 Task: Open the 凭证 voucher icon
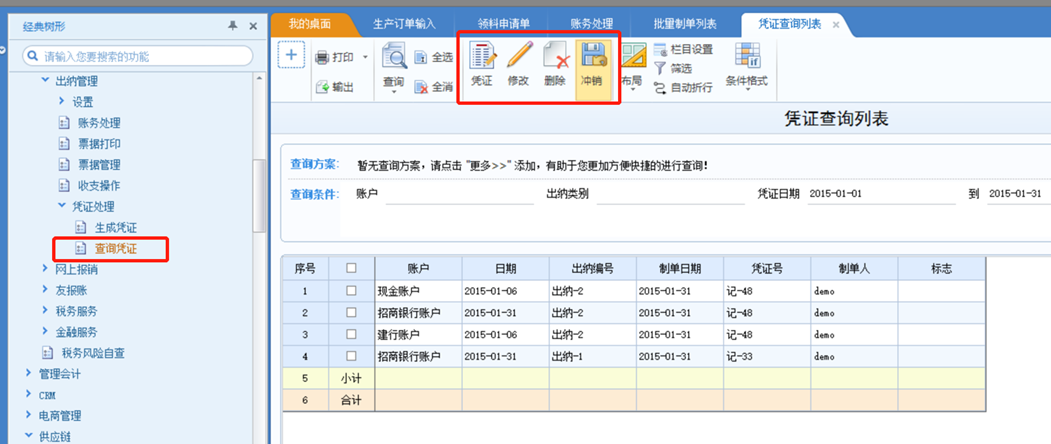pos(482,55)
